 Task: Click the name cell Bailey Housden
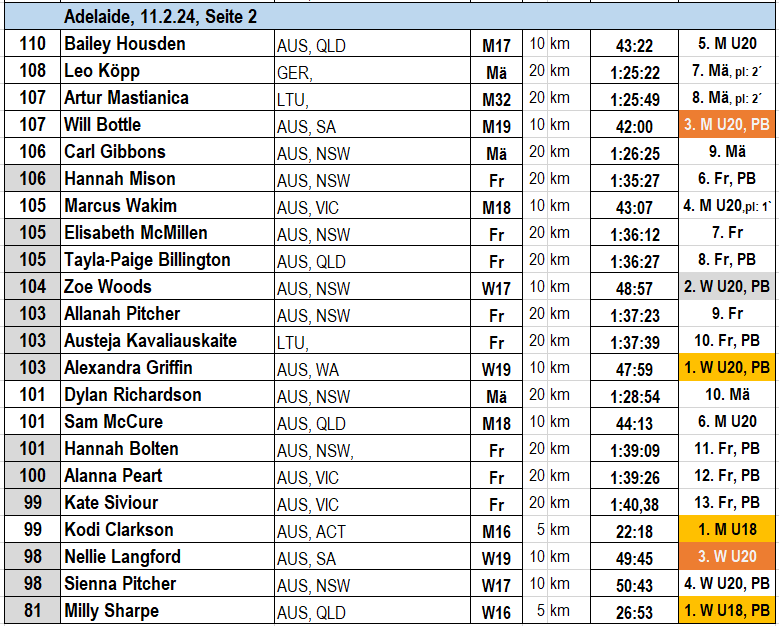[x=167, y=44]
